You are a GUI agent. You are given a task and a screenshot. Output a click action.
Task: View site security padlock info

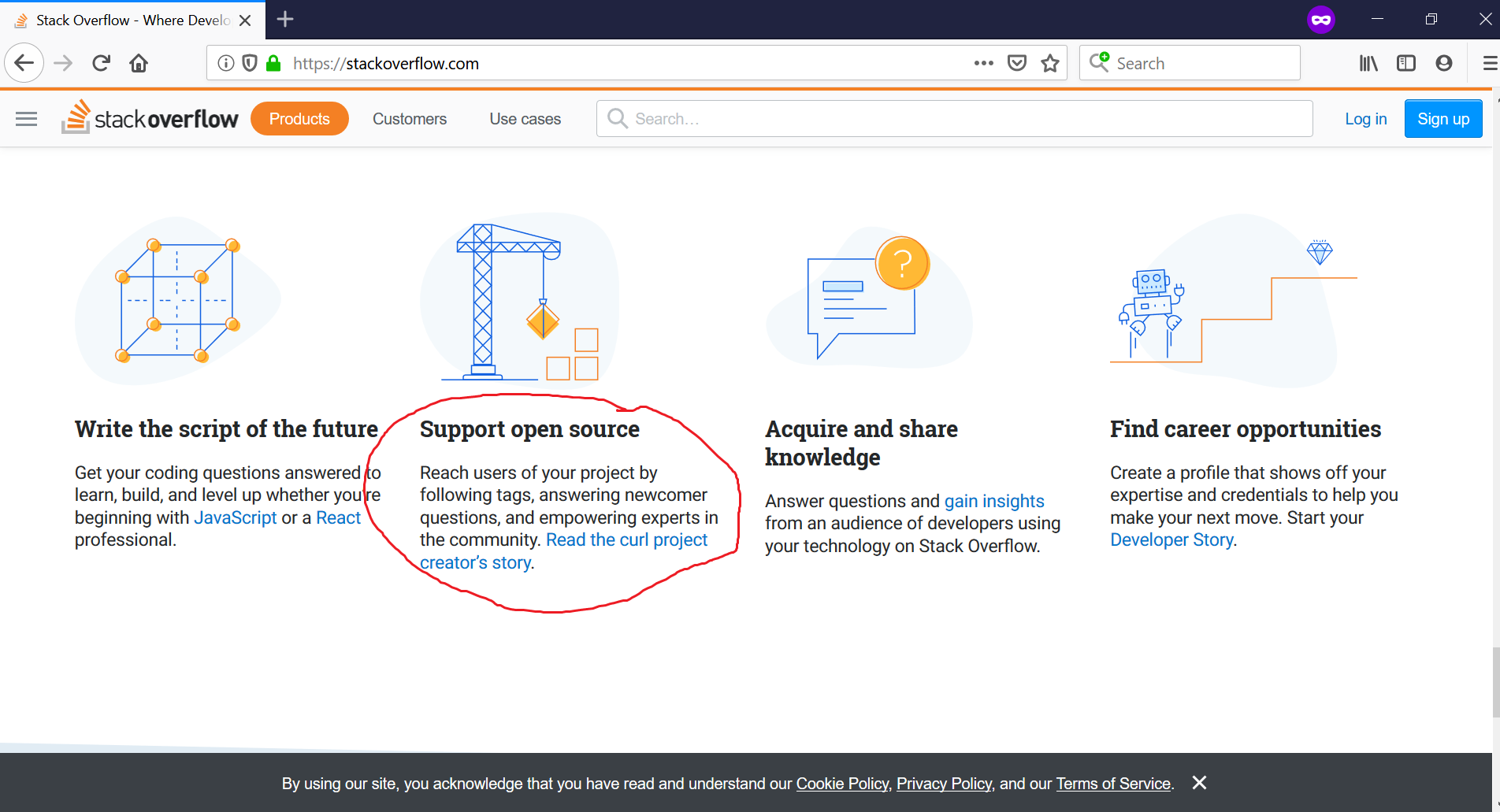[273, 63]
